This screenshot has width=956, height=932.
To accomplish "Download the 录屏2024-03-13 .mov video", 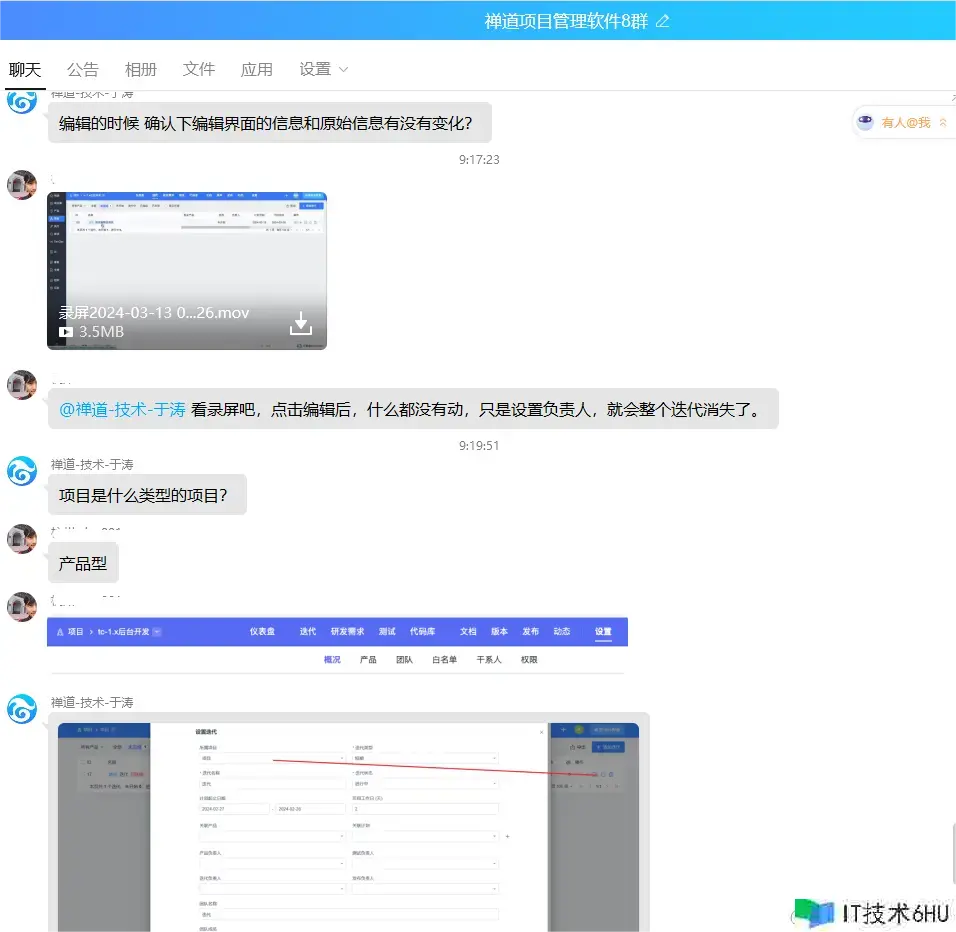I will click(301, 323).
